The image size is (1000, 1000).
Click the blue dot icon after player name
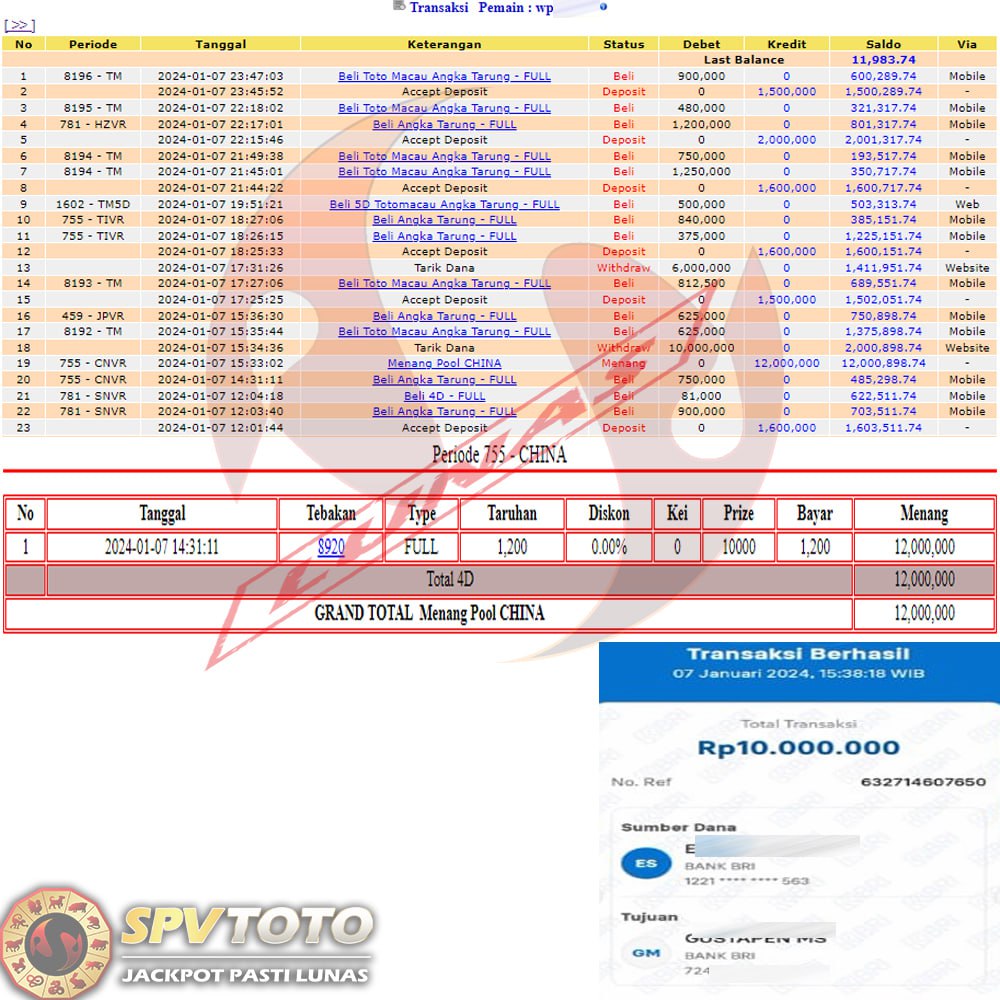pos(603,7)
